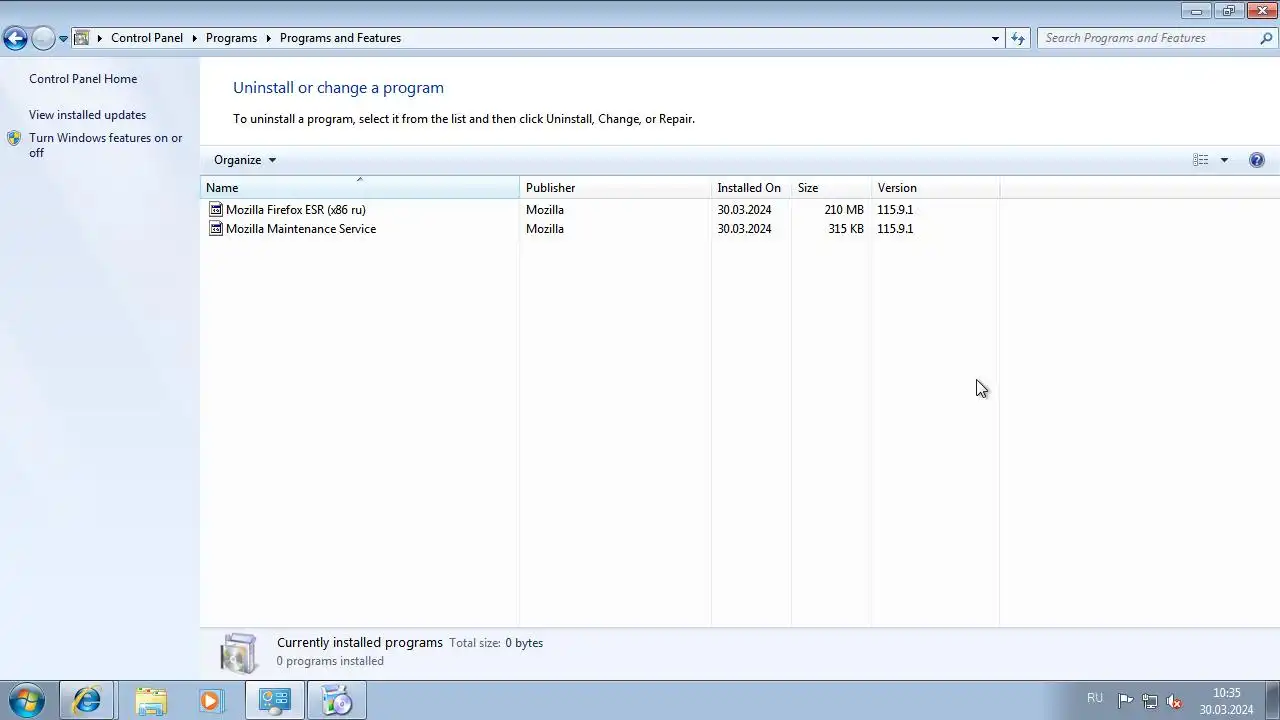Click the Mozilla Maintenance Service program icon
The image size is (1280, 720).
[215, 229]
